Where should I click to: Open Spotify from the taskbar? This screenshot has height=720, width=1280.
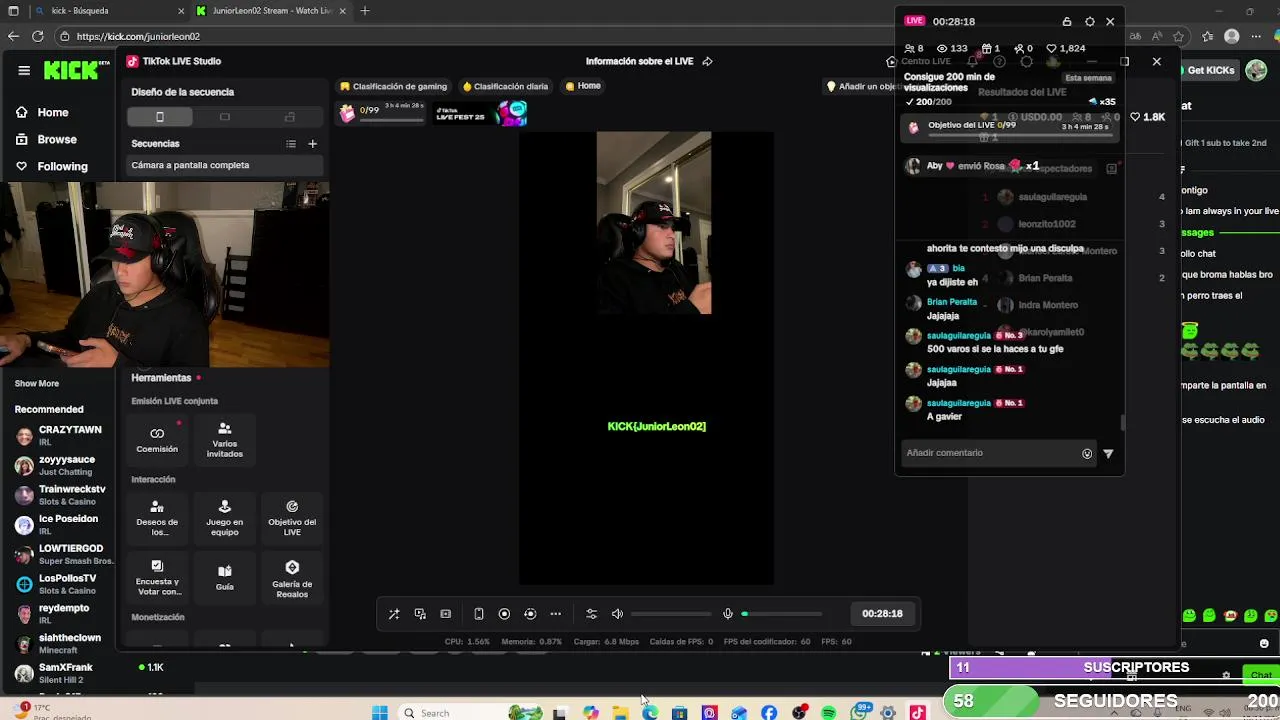pyautogui.click(x=829, y=713)
